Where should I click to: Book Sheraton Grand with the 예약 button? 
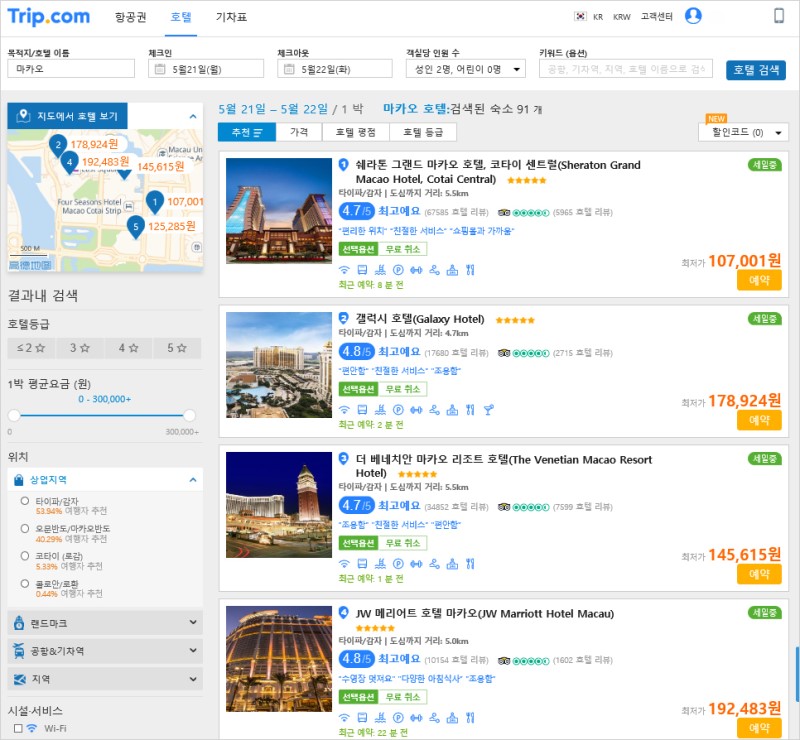[759, 280]
